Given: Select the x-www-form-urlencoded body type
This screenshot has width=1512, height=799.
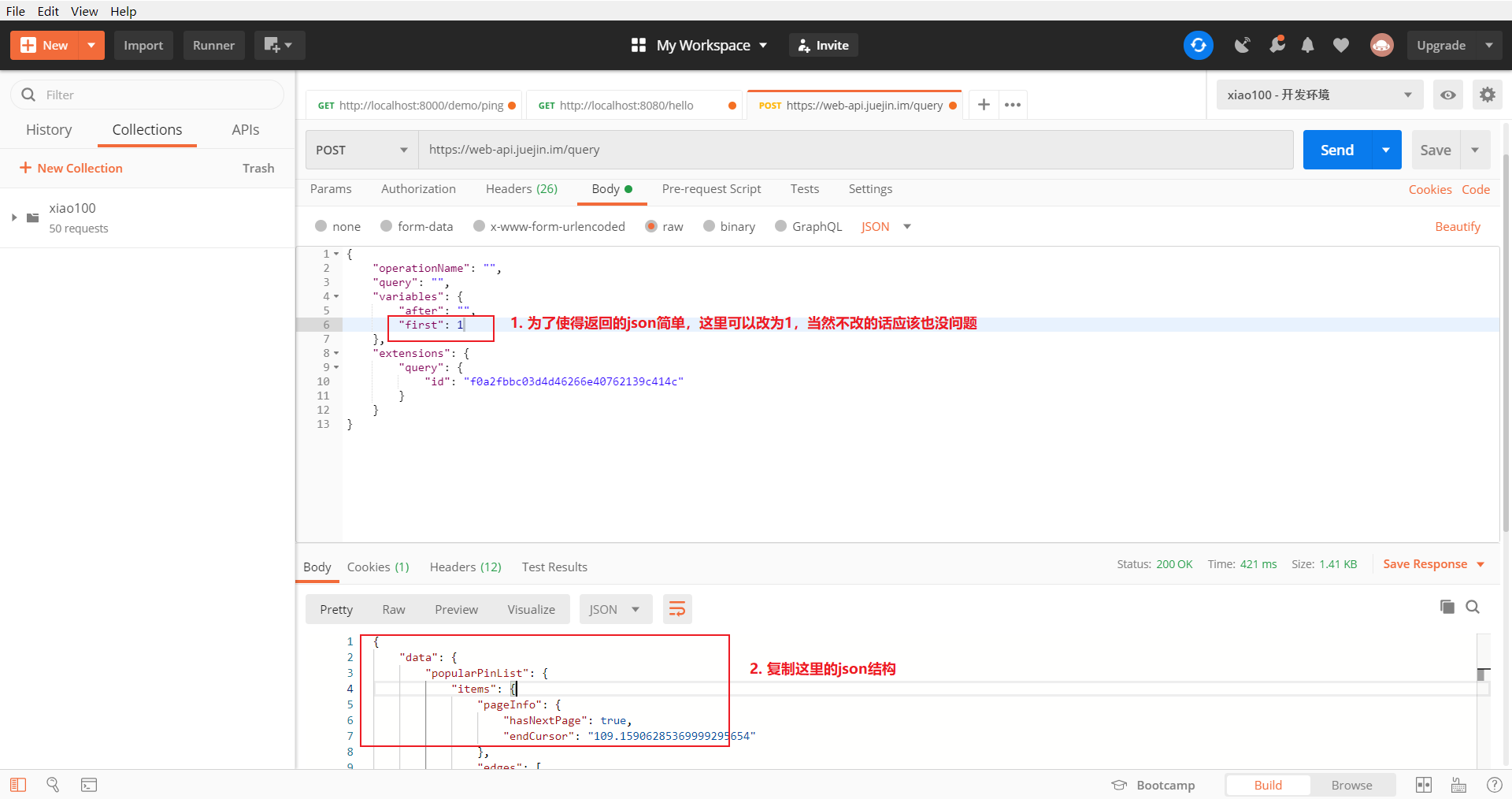Looking at the screenshot, I should (479, 226).
